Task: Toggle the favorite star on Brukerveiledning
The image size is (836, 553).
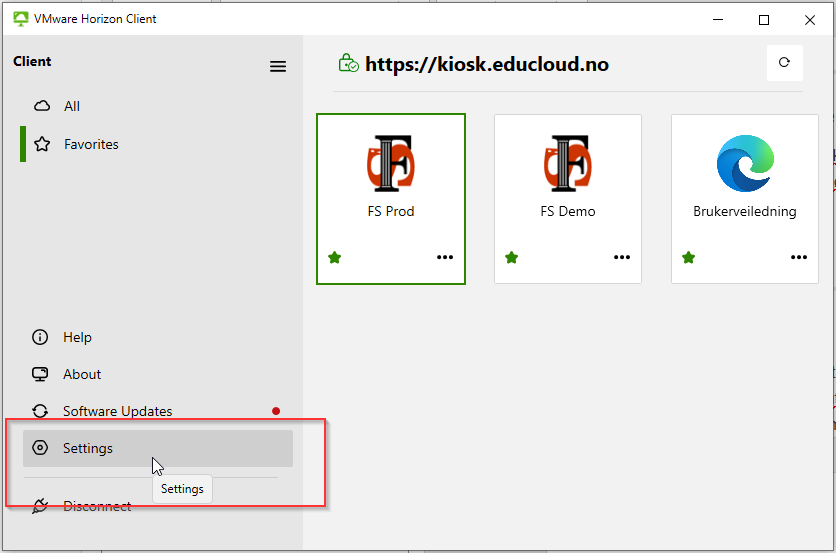Action: pyautogui.click(x=689, y=257)
